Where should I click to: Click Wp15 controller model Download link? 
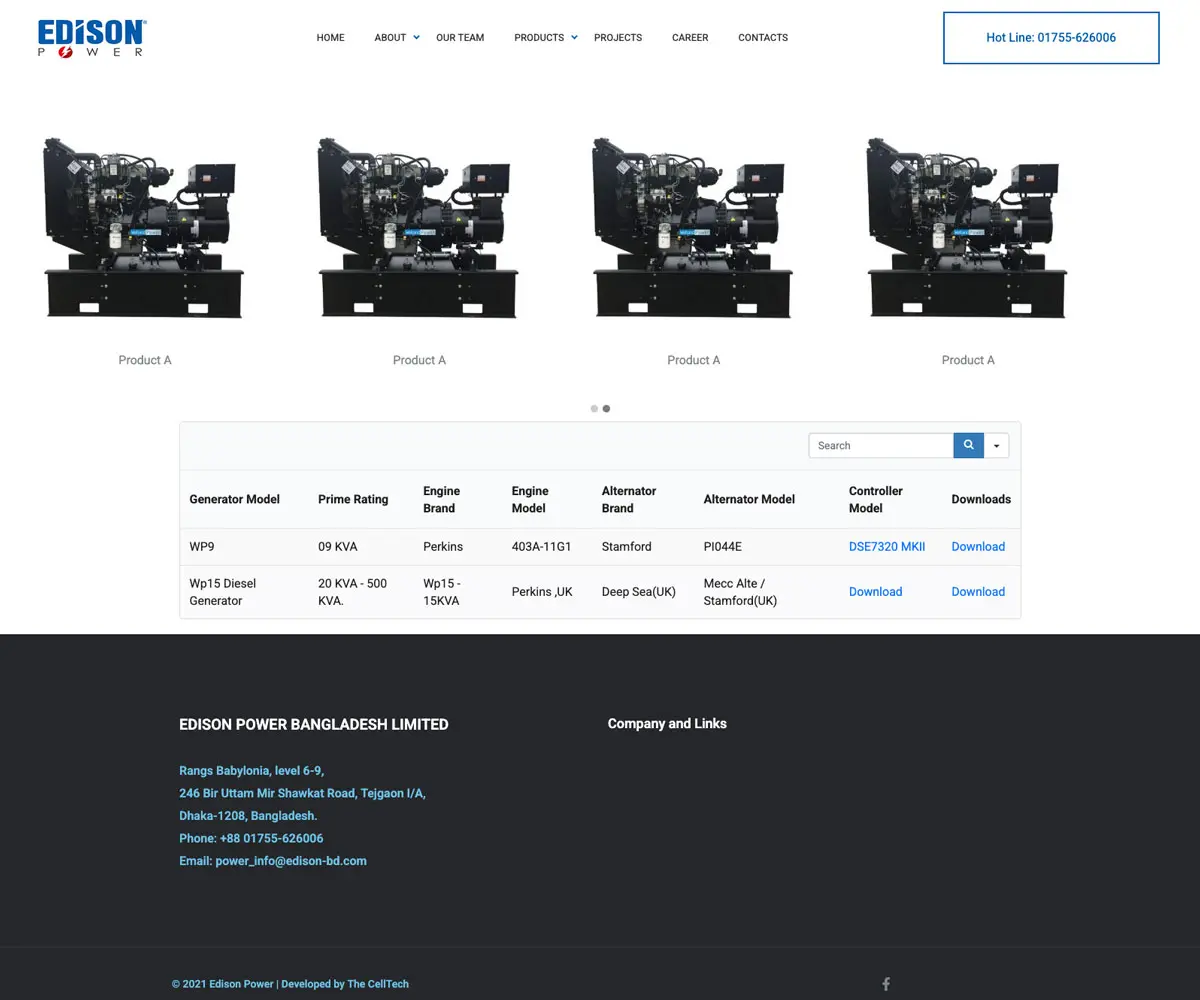[x=875, y=592]
